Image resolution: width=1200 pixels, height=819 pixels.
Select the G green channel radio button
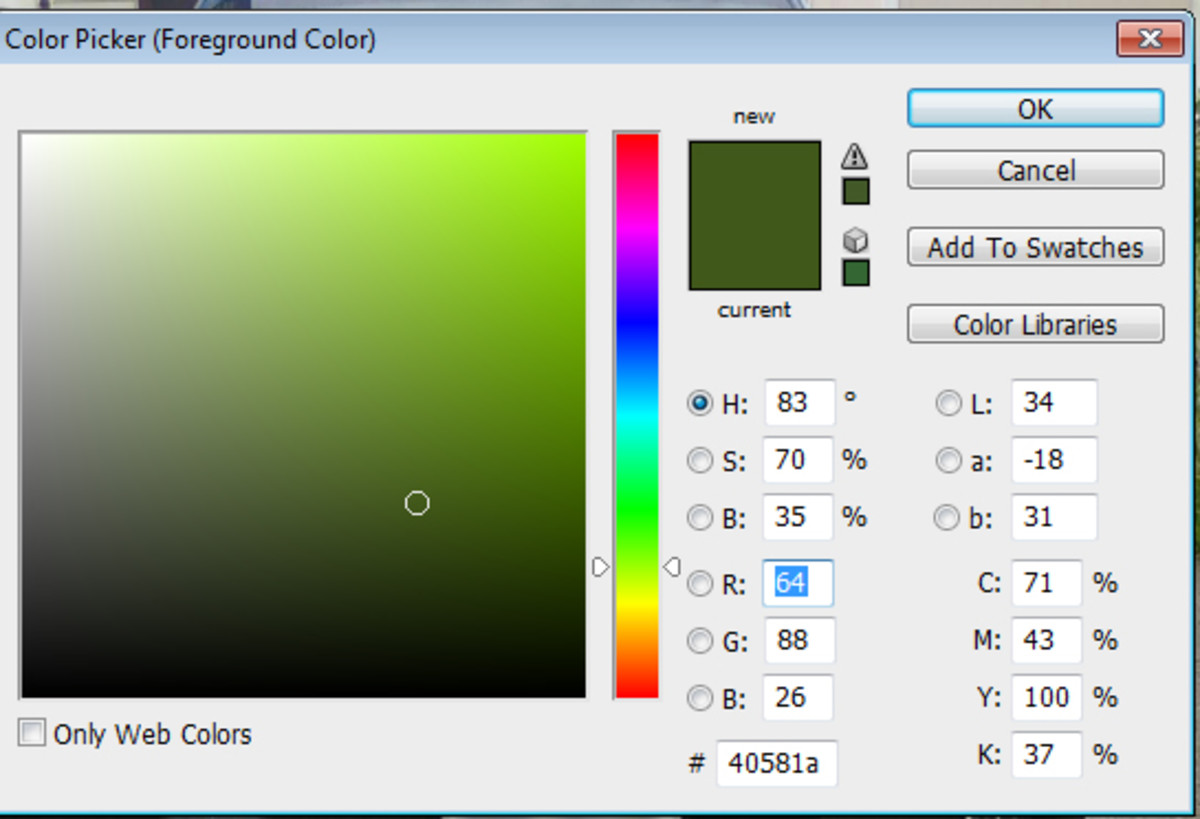tap(700, 641)
